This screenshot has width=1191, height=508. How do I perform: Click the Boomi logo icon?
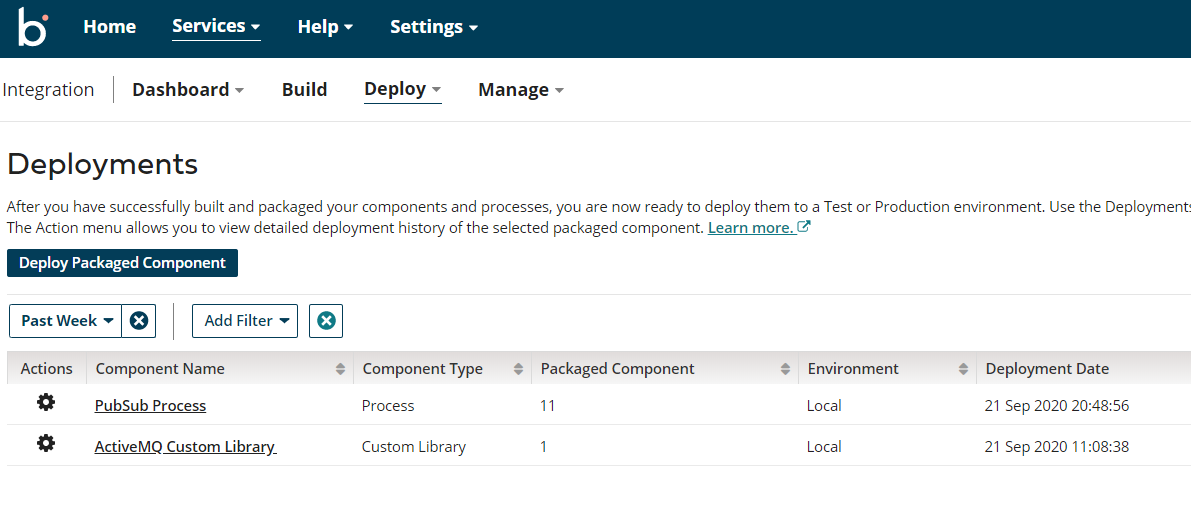[x=32, y=27]
